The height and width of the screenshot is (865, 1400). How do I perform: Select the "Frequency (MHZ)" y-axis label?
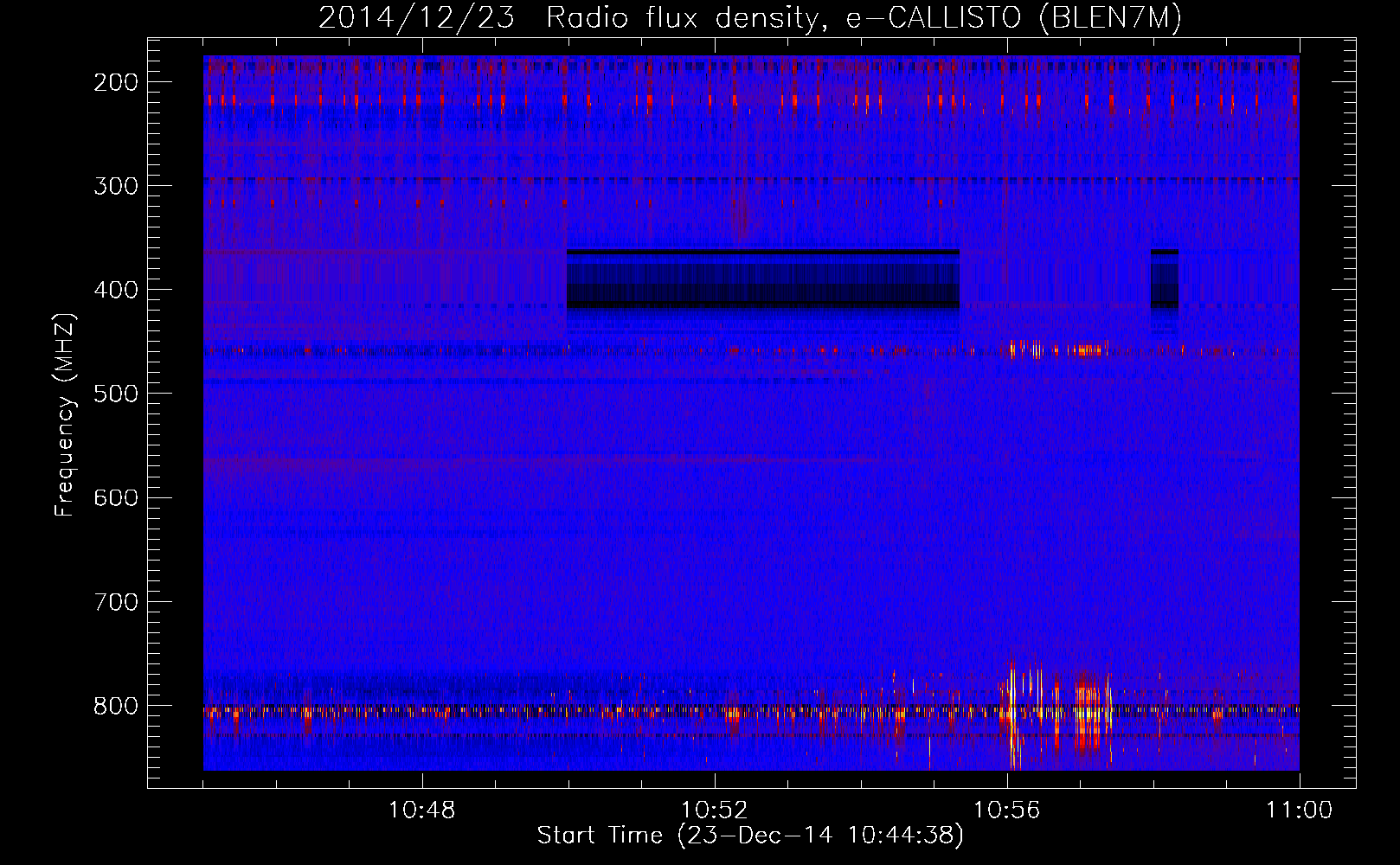click(66, 415)
